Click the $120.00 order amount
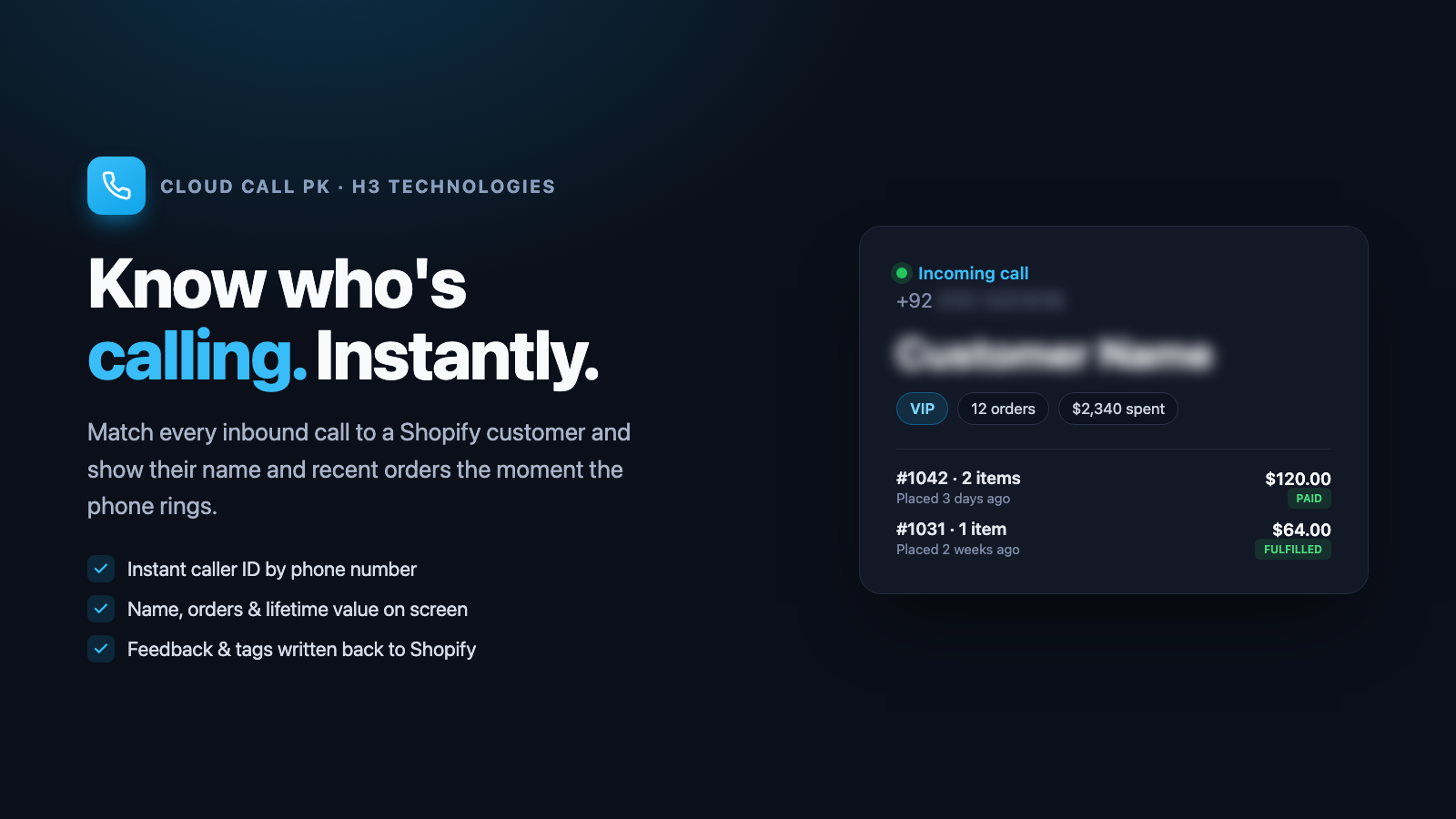 1298,479
